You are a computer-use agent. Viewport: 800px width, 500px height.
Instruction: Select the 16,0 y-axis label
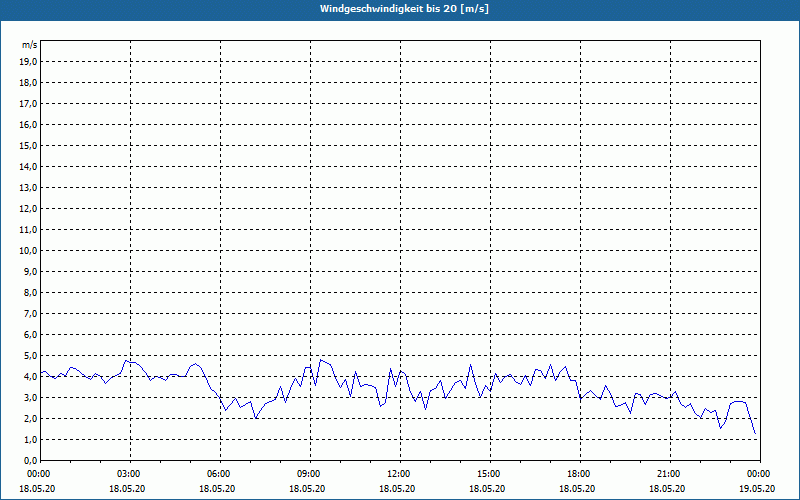pyautogui.click(x=28, y=124)
